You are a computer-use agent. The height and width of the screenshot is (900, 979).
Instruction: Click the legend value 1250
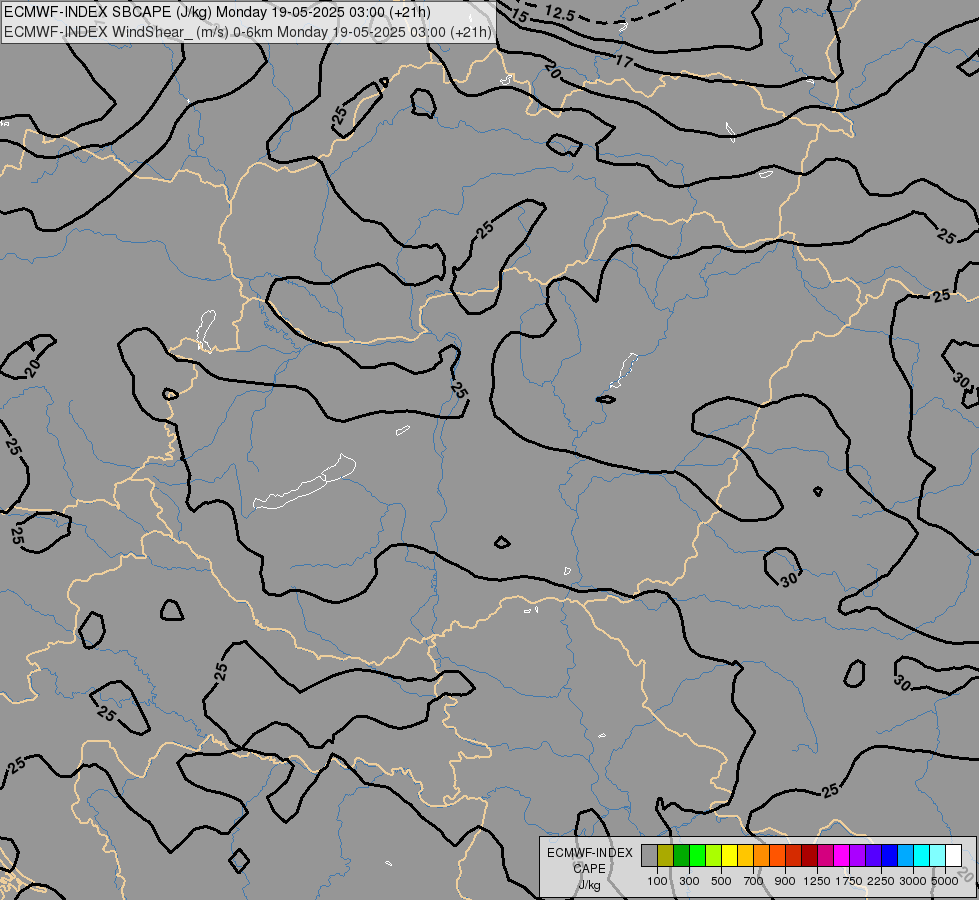coord(817,881)
